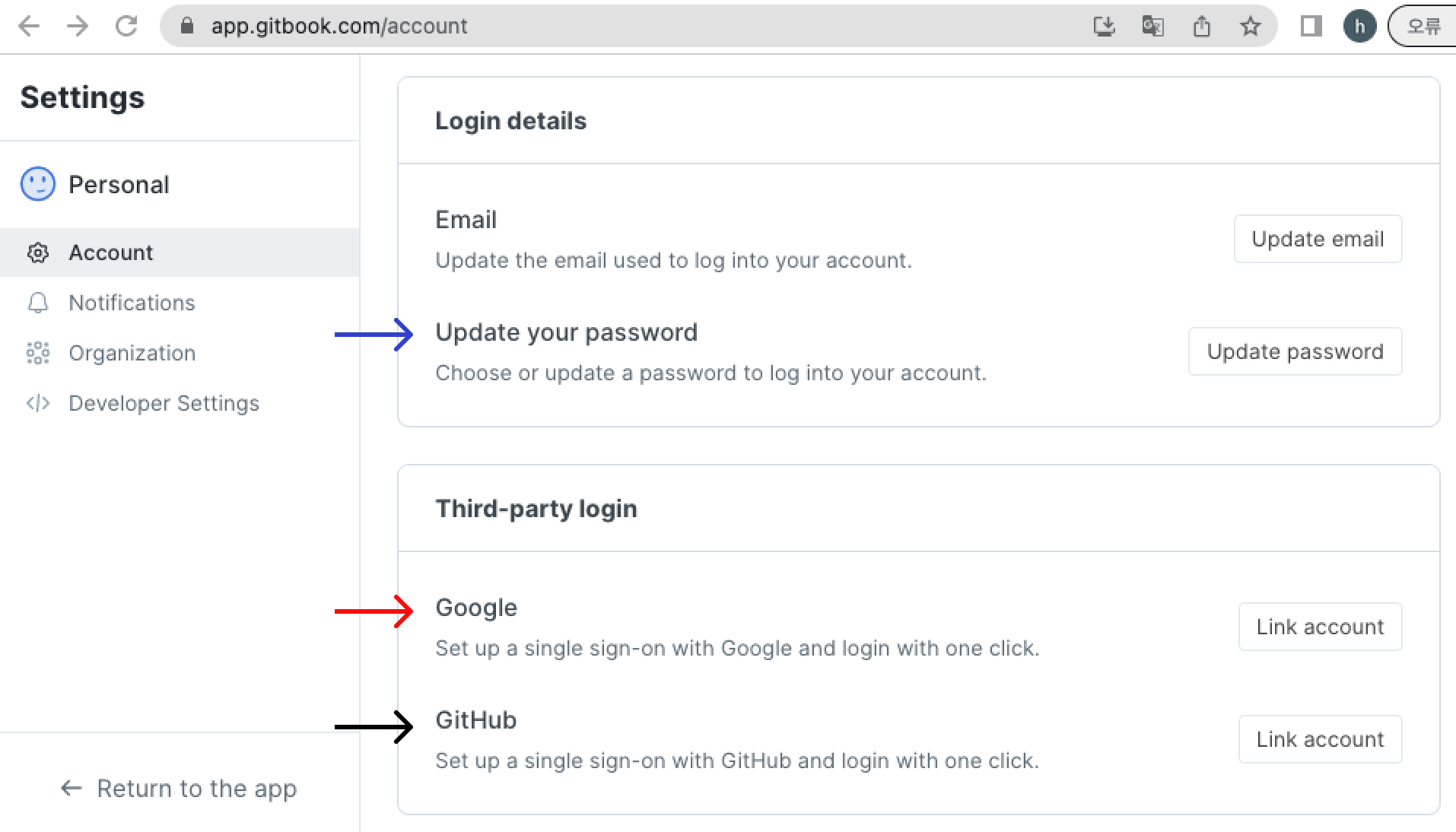This screenshot has height=832, width=1456.
Task: Click the browser back arrow
Action: point(29,27)
